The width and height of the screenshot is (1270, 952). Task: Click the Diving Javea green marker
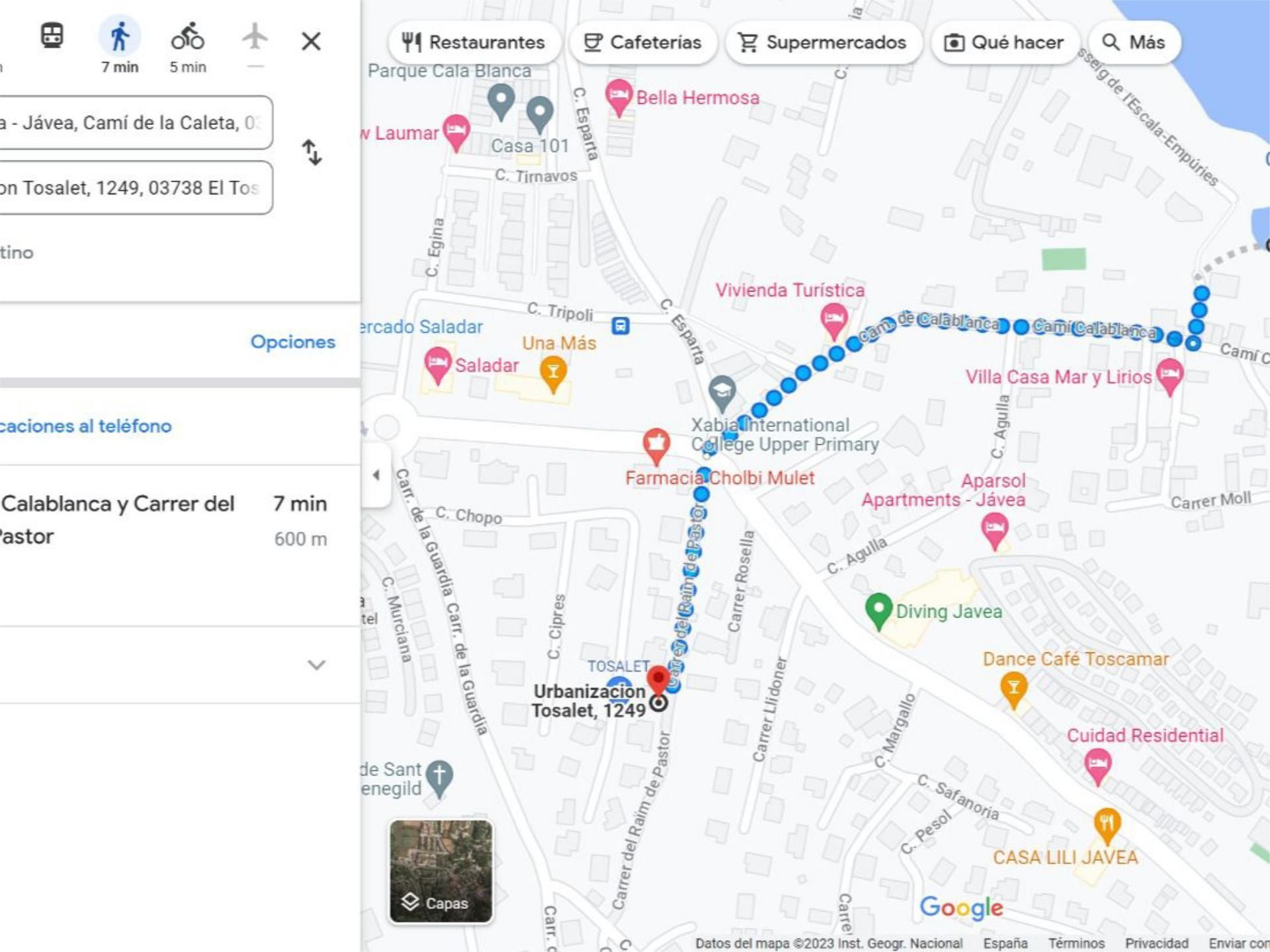pyautogui.click(x=878, y=609)
